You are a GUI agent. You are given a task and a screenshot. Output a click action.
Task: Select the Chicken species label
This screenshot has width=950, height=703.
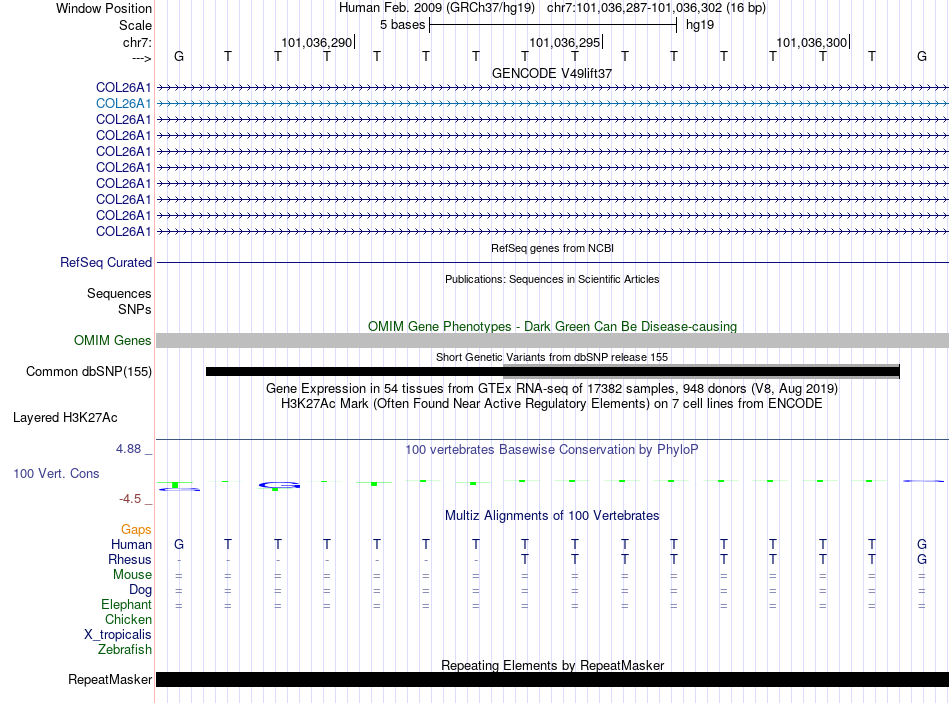[x=128, y=619]
